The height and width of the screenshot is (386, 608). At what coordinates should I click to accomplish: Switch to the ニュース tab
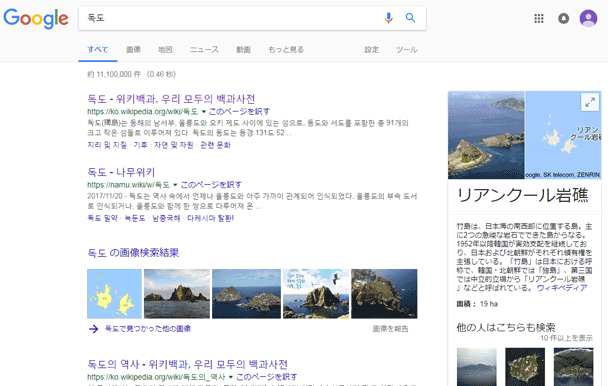204,50
